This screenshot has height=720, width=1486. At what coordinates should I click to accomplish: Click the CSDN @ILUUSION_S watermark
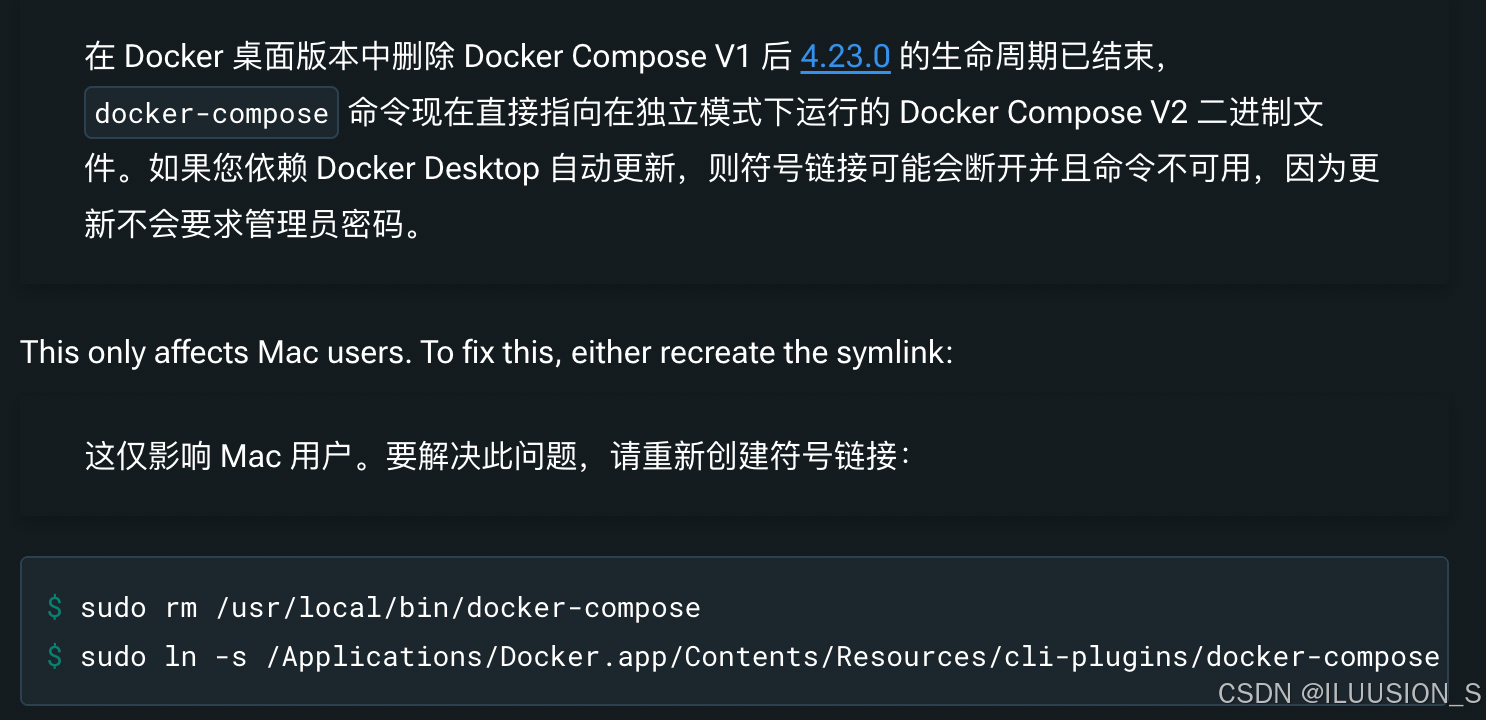[1349, 694]
